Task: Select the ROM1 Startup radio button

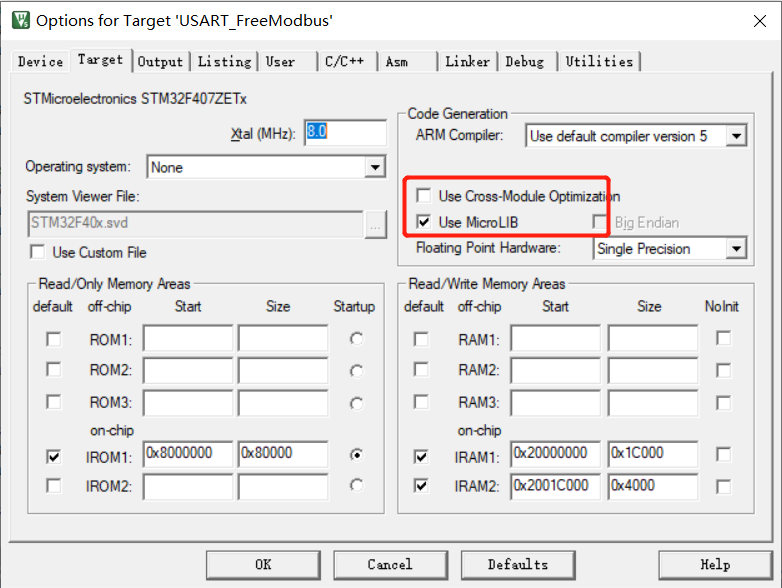Action: (357, 339)
